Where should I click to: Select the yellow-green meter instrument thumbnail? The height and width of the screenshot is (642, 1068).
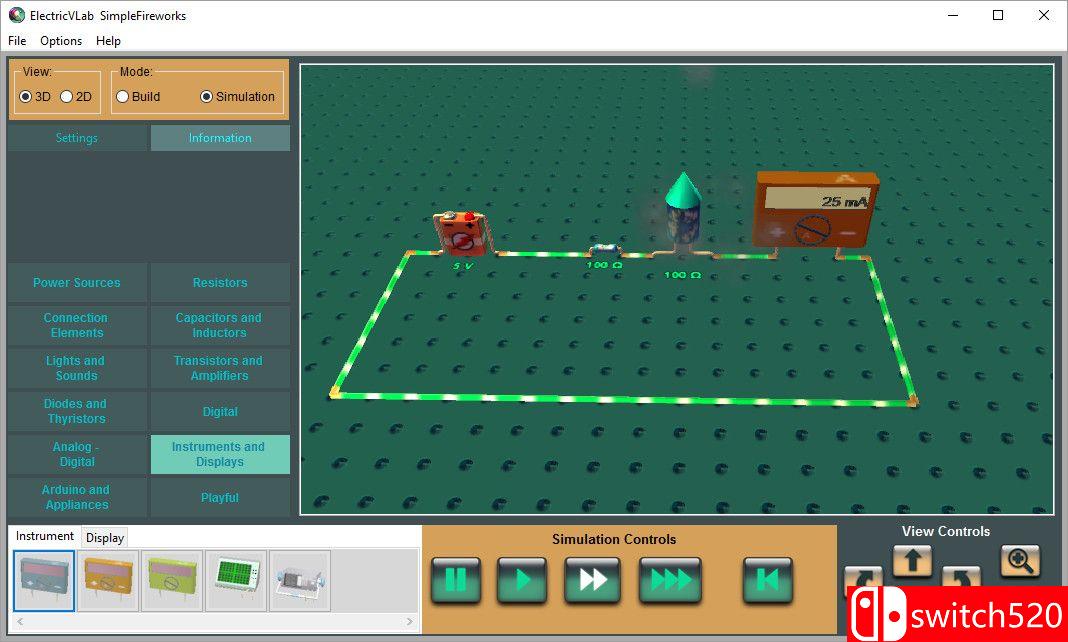pos(172,581)
